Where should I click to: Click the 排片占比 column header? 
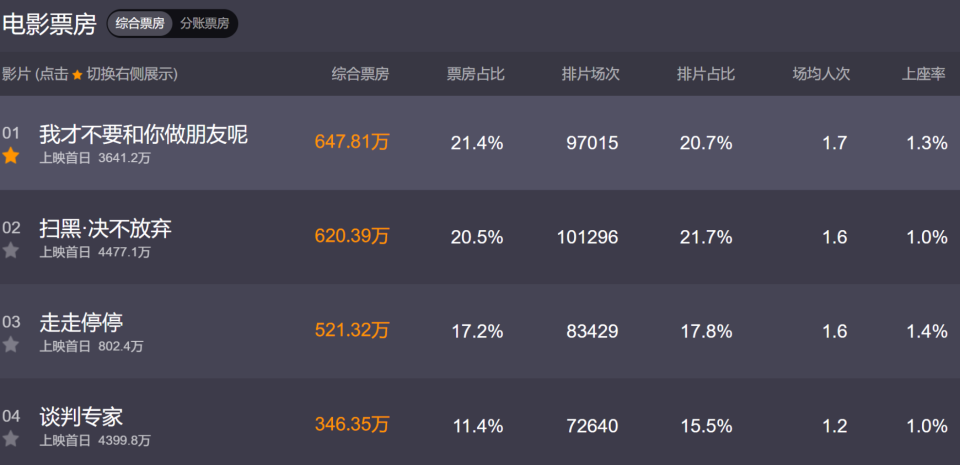[x=705, y=74]
